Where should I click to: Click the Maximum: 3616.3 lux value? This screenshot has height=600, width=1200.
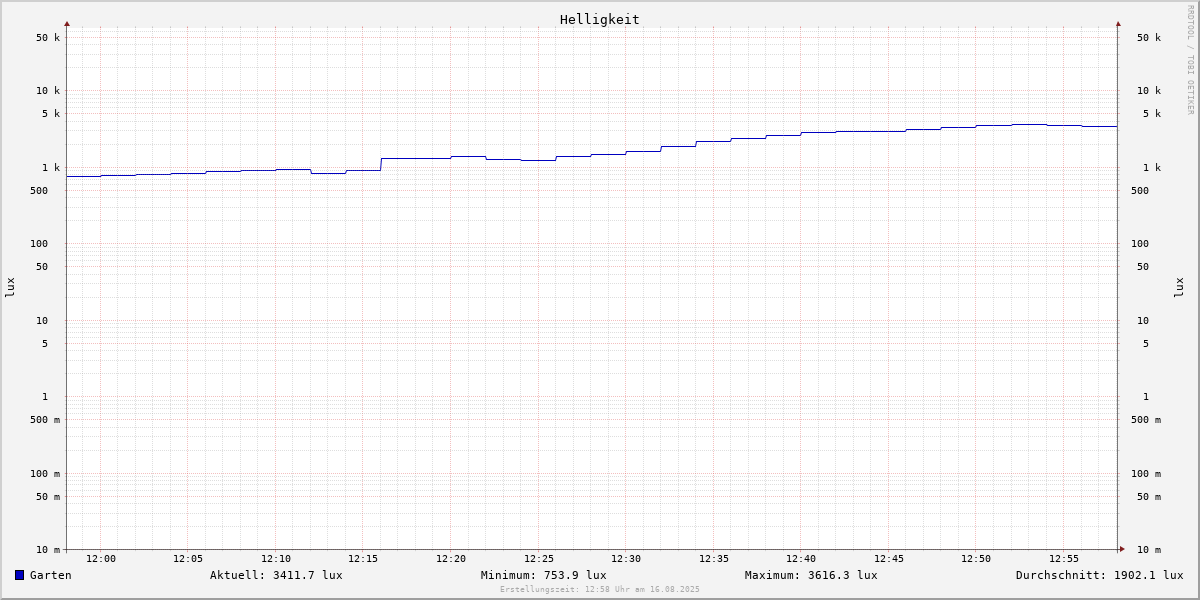coord(811,575)
